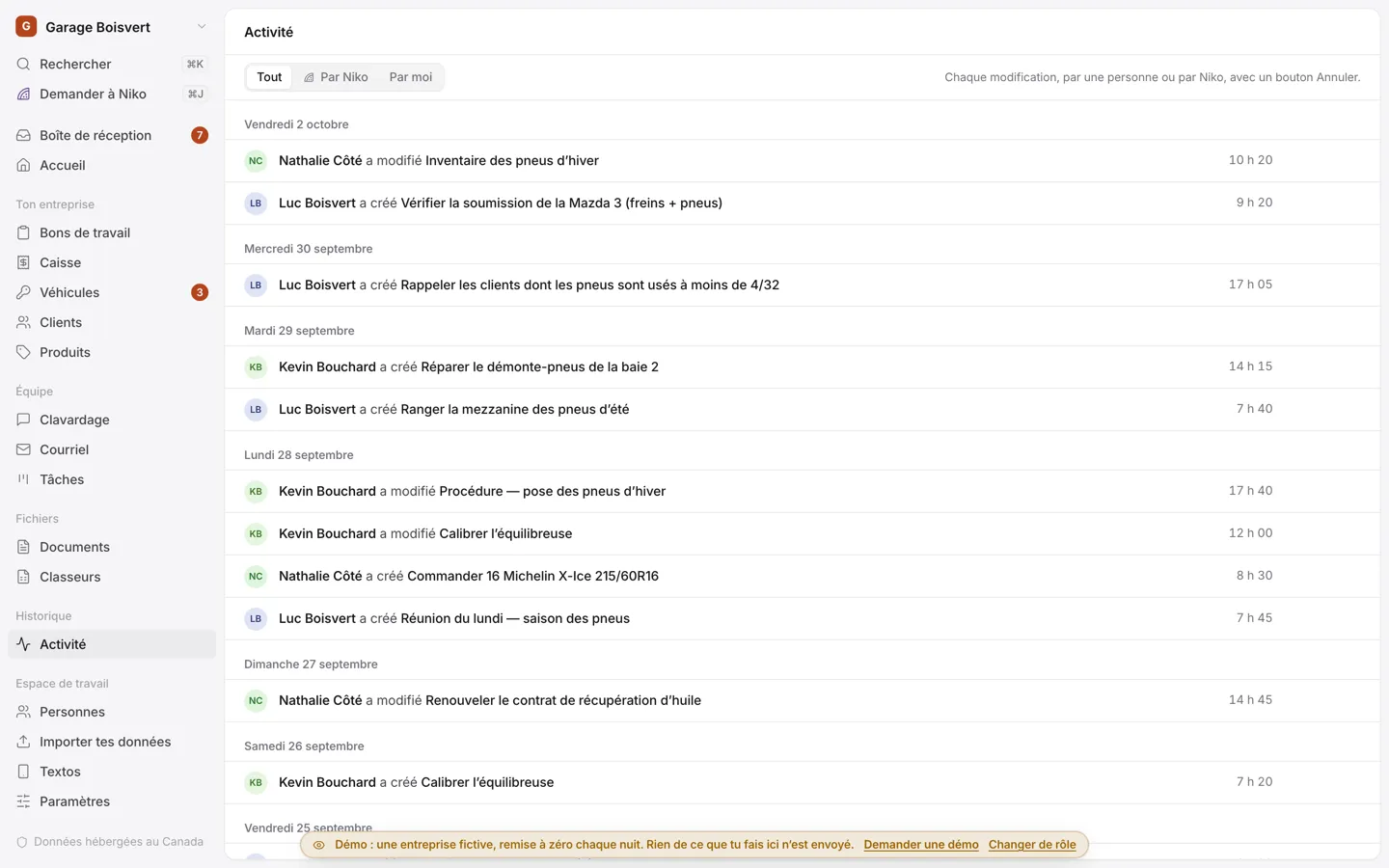Open Renouveler le contrat de récupération d'huile
Image resolution: width=1389 pixels, height=868 pixels.
tap(803, 701)
